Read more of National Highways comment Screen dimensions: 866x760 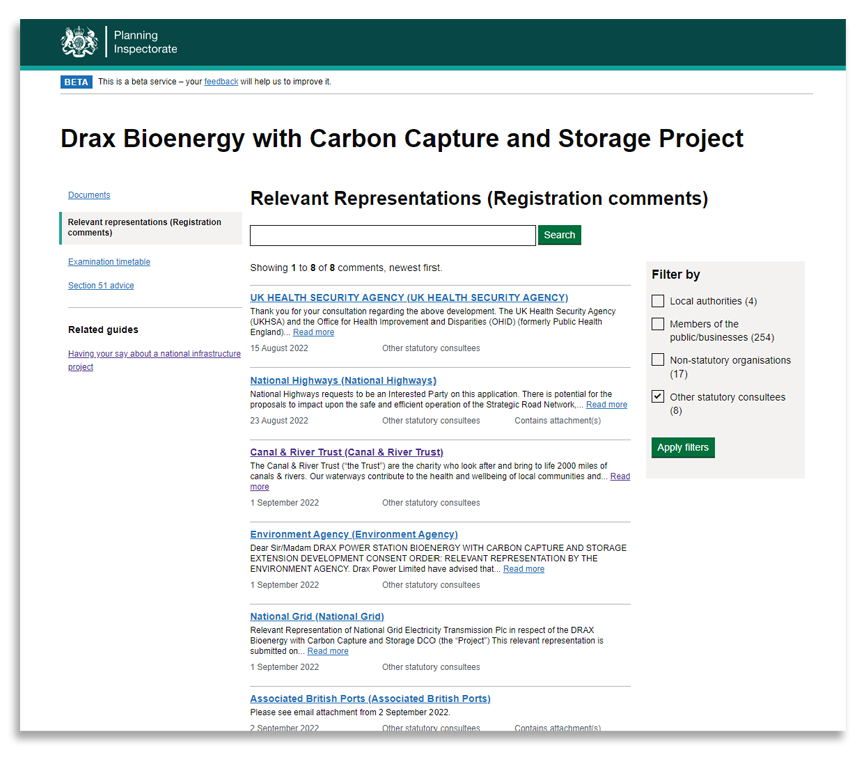point(606,405)
